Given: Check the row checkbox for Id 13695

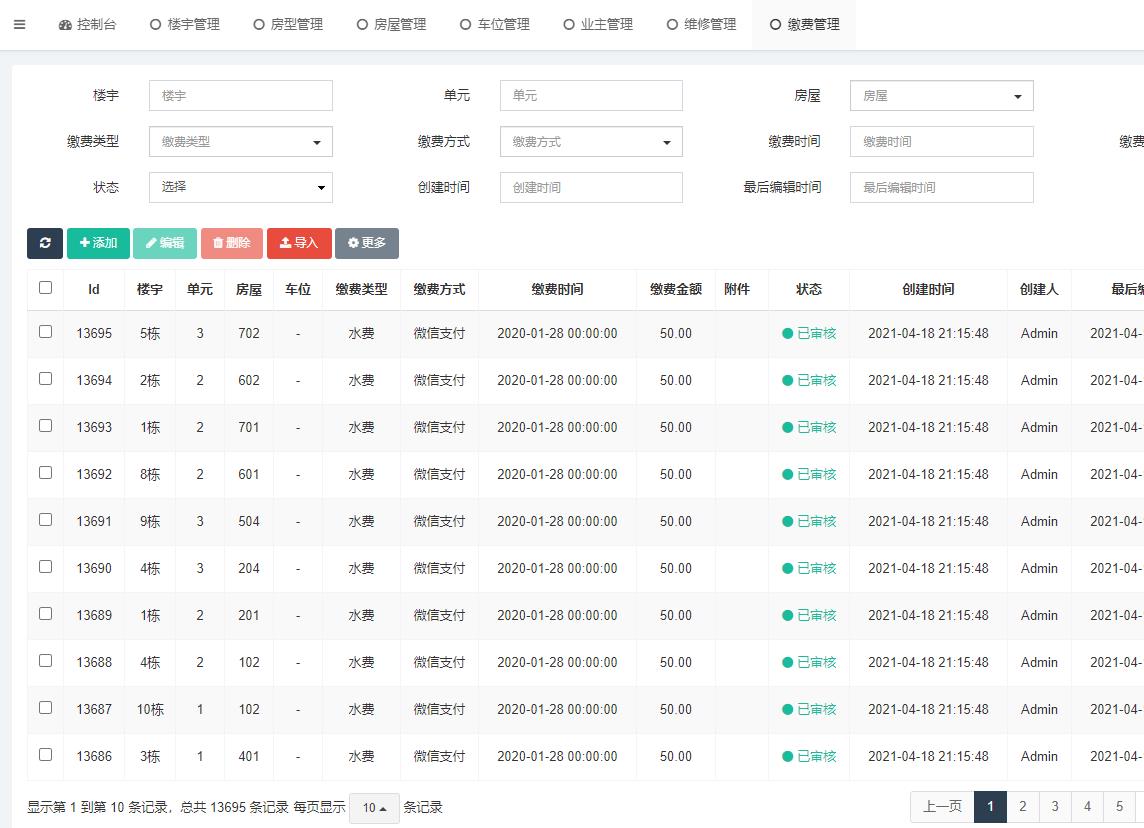Looking at the screenshot, I should point(45,332).
